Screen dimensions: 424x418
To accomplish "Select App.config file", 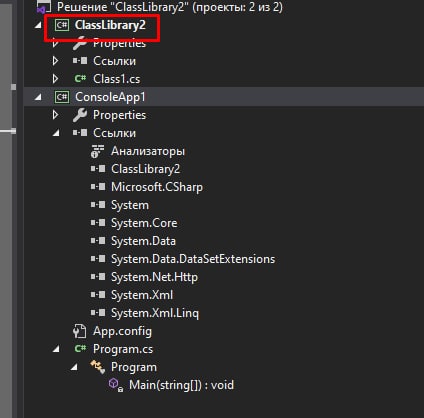I will tap(122, 331).
